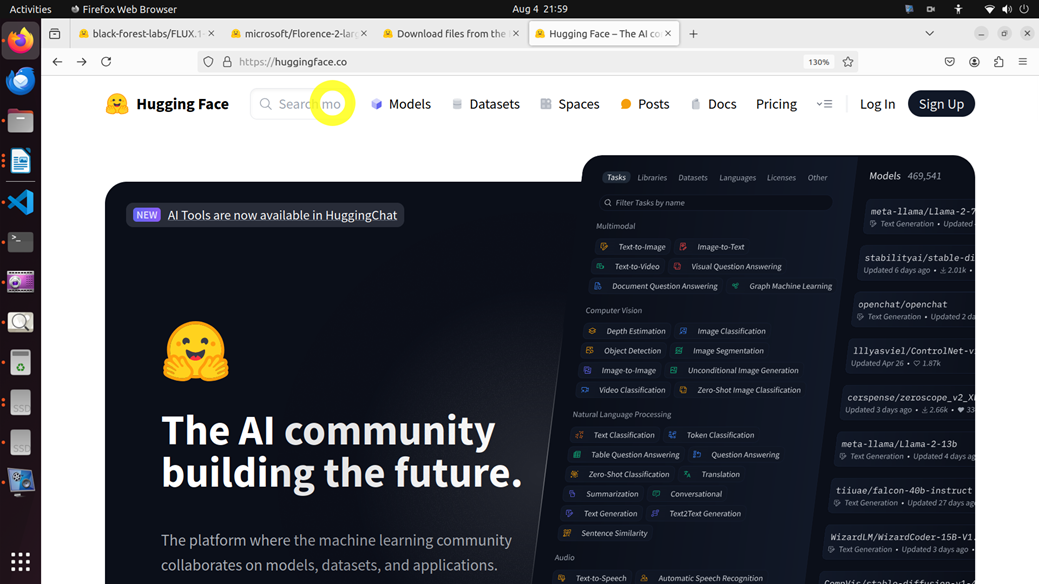The height and width of the screenshot is (584, 1039).
Task: Click Text Classification in the hero image
Action: click(x=617, y=435)
